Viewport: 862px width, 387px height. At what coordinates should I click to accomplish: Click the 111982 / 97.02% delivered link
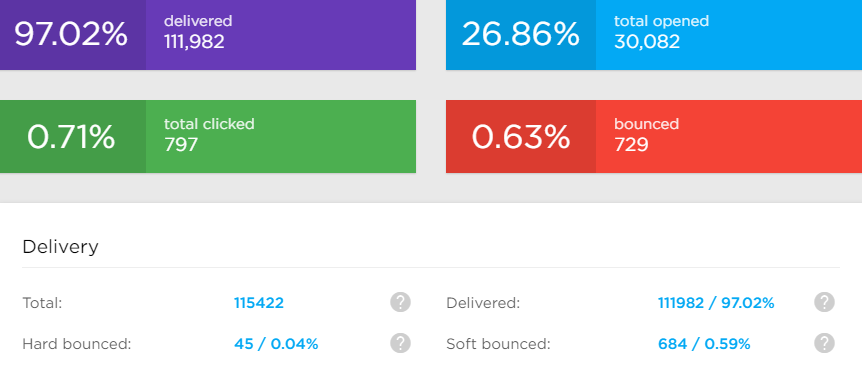click(716, 303)
